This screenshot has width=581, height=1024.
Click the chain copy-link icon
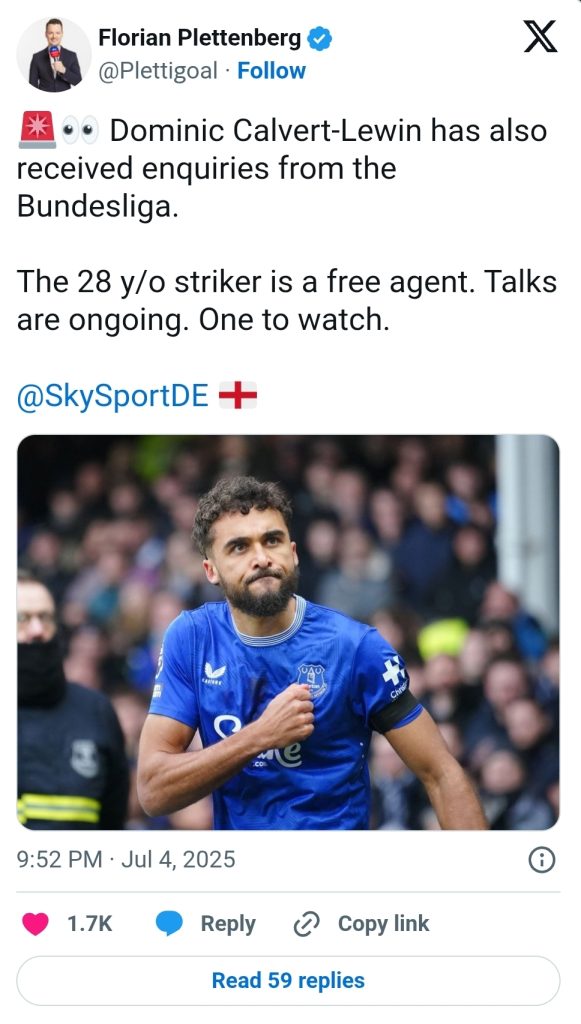(306, 924)
